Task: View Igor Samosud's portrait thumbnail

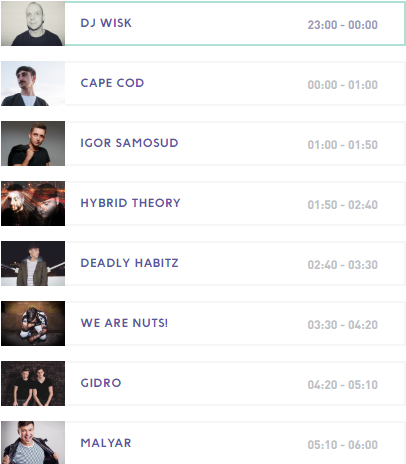Action: tap(33, 143)
